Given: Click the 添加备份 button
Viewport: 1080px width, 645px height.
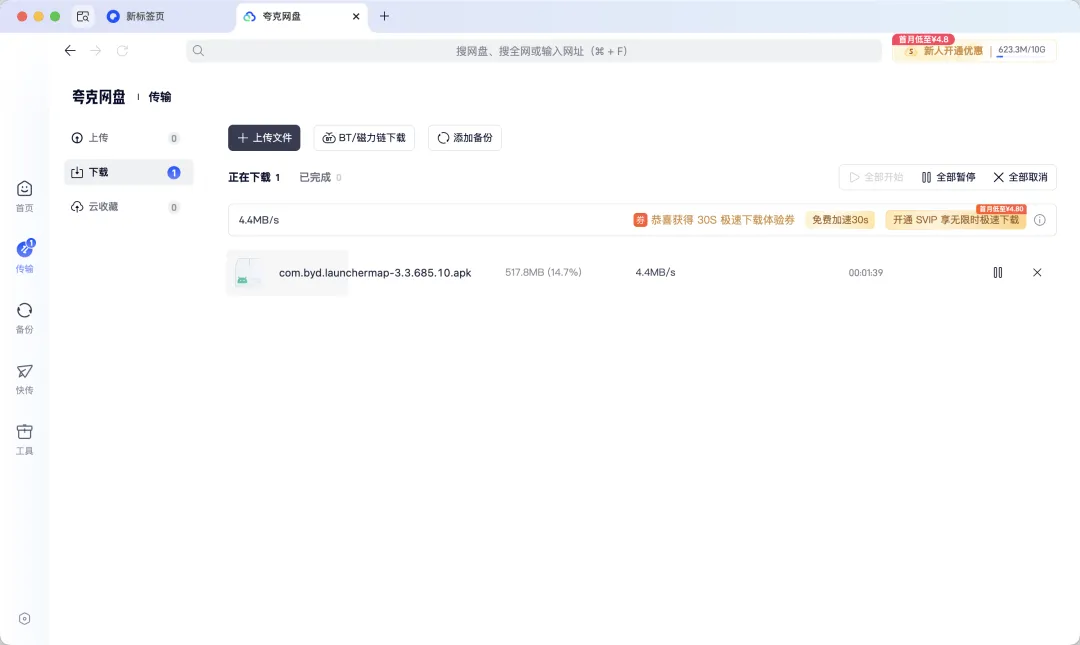Looking at the screenshot, I should click(465, 138).
